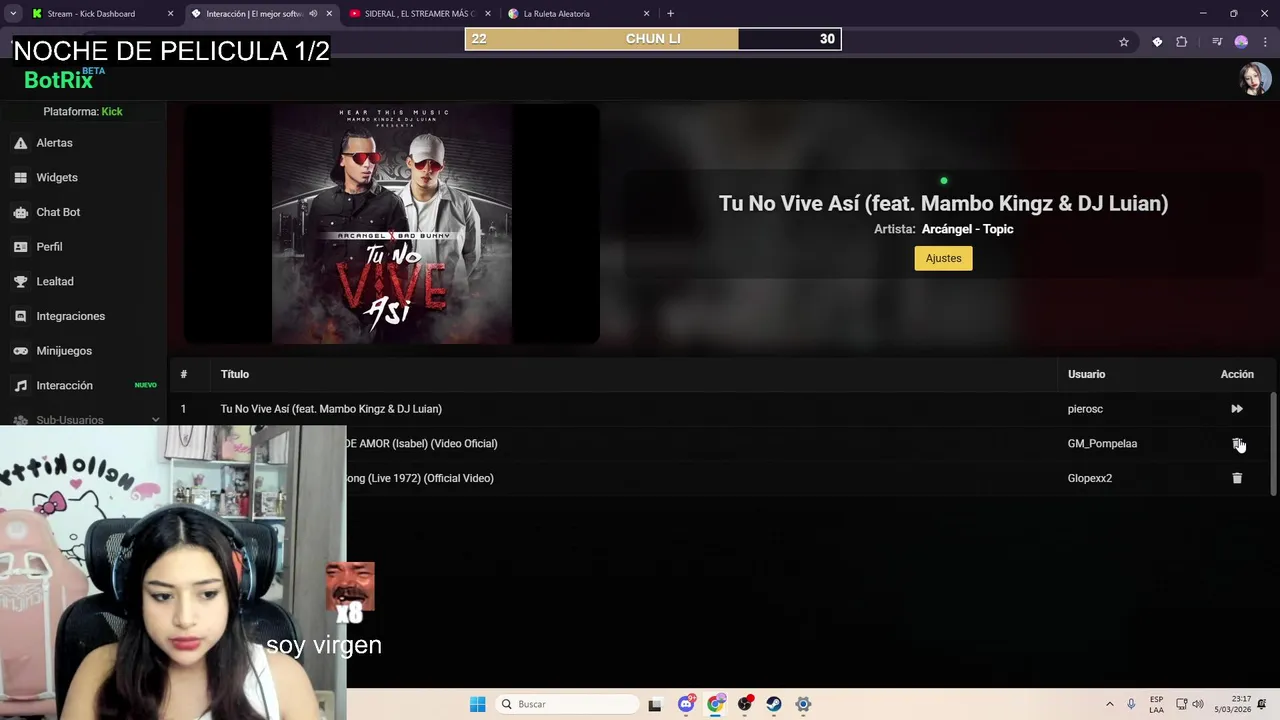Click the queue row title Tu No Vive Así
The width and height of the screenshot is (1280, 720).
pyautogui.click(x=331, y=409)
